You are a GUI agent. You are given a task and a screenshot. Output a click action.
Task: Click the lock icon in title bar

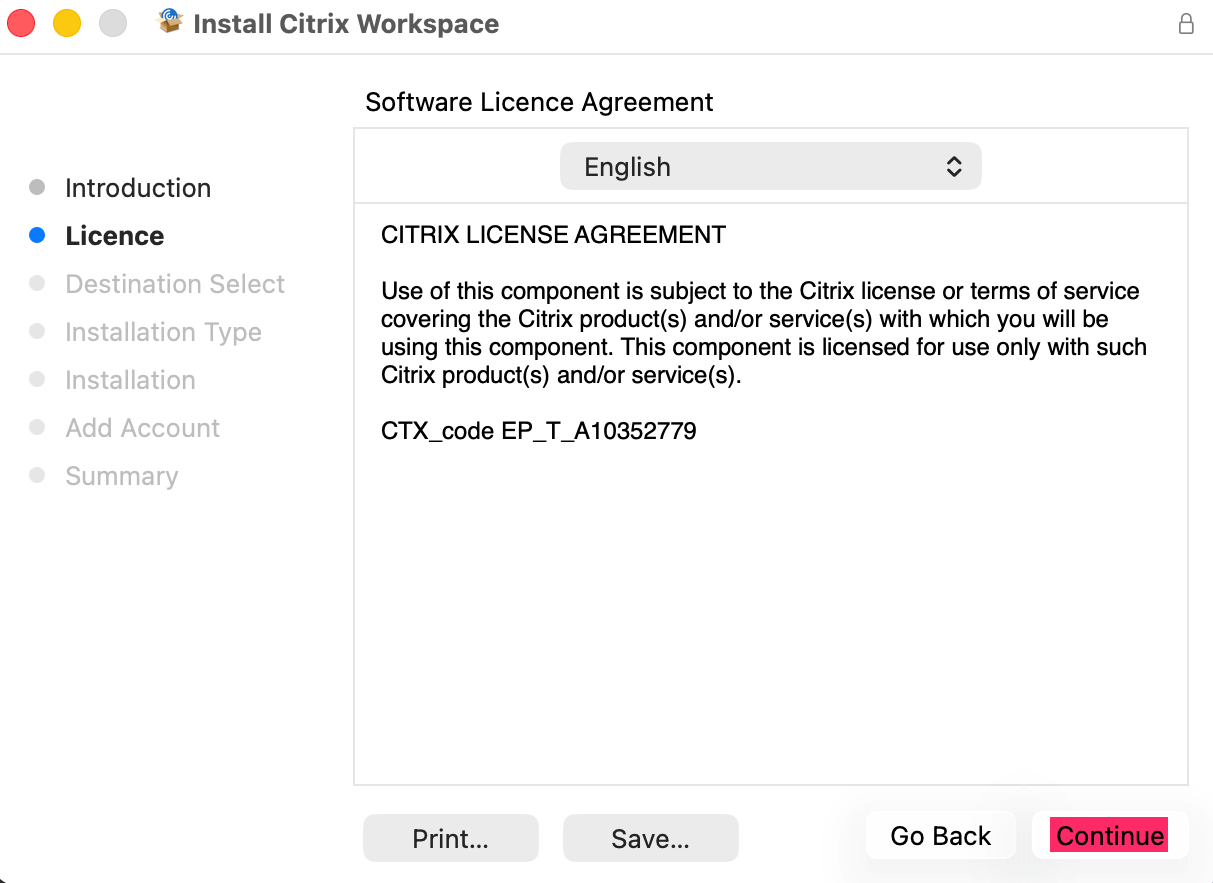pos(1186,24)
